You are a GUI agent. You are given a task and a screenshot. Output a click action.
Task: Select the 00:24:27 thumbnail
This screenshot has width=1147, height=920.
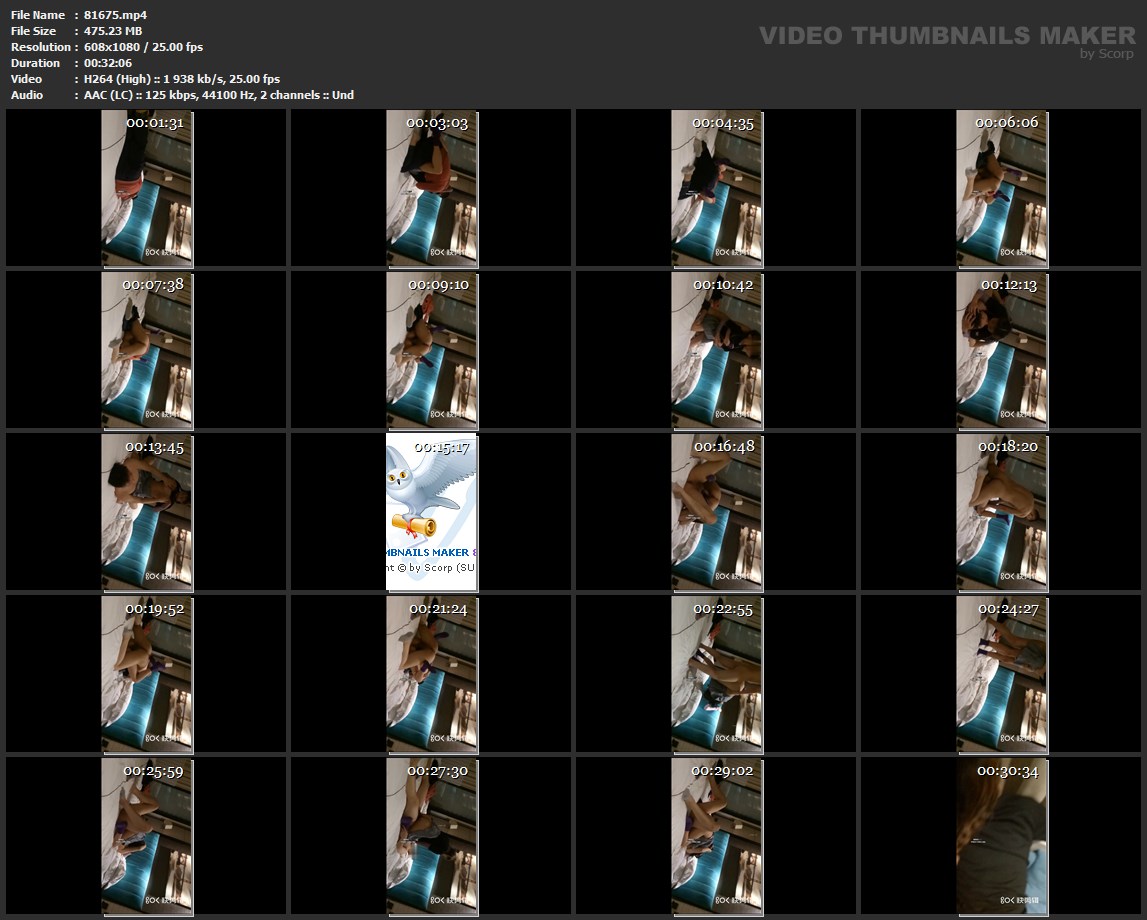[1002, 674]
